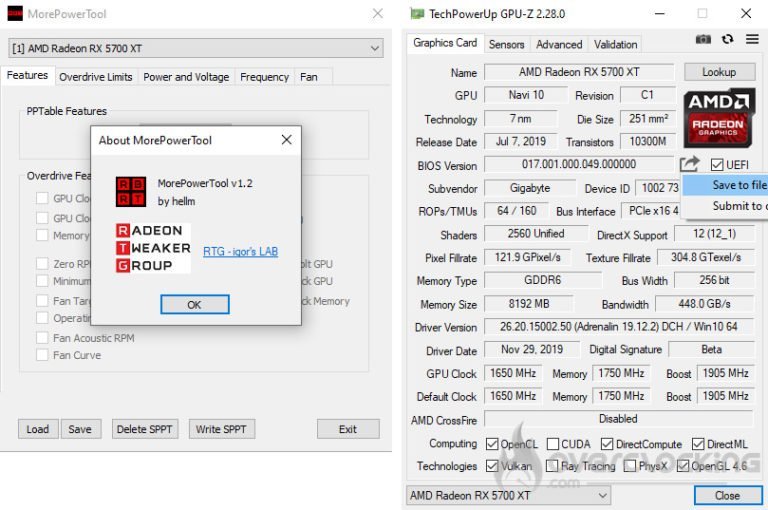The height and width of the screenshot is (510, 768).
Task: Click the Navi 10 GPU field
Action: pyautogui.click(x=526, y=95)
